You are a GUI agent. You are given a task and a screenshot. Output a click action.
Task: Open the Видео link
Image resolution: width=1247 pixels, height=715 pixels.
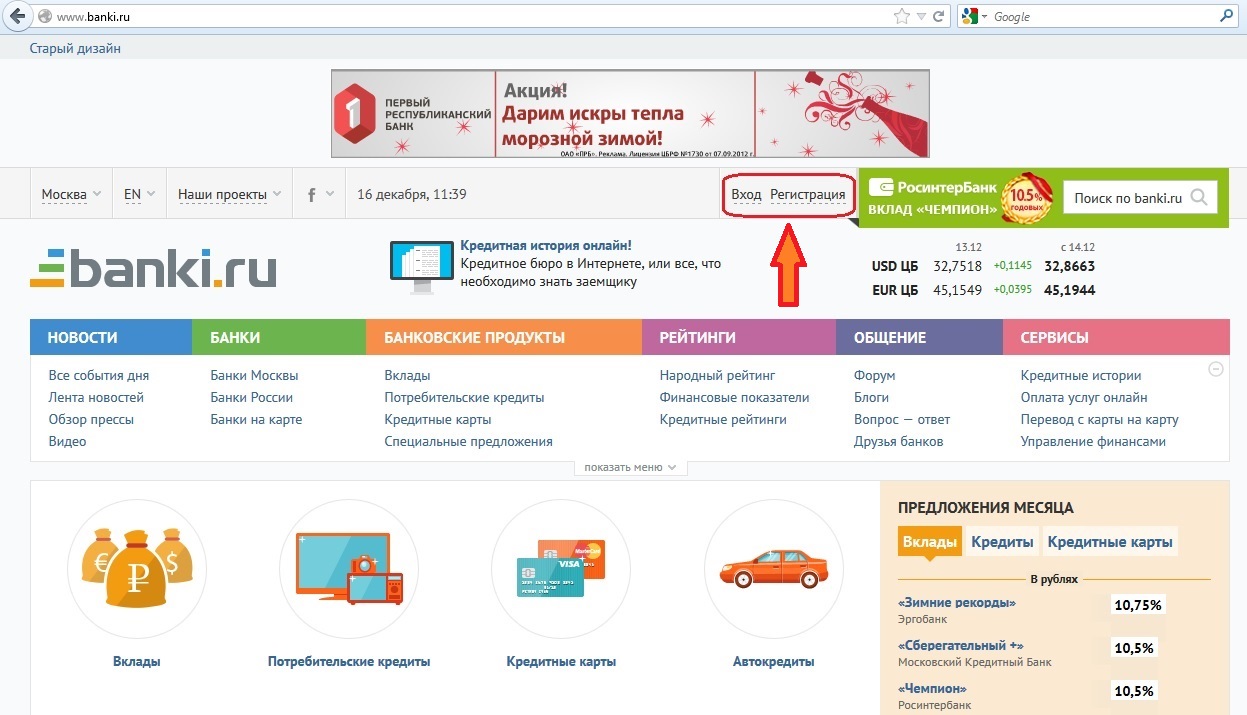coord(68,441)
